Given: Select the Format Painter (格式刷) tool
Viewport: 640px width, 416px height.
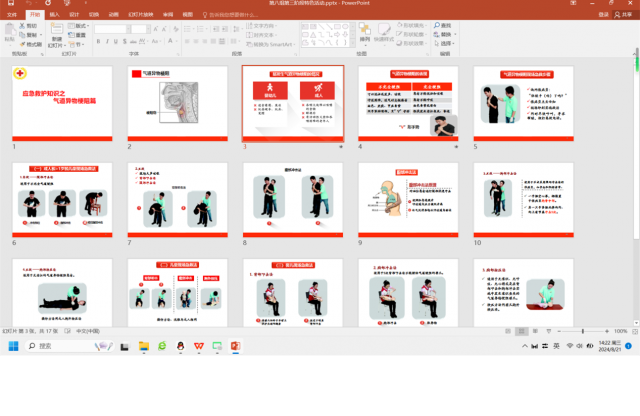Looking at the screenshot, I should (33, 44).
